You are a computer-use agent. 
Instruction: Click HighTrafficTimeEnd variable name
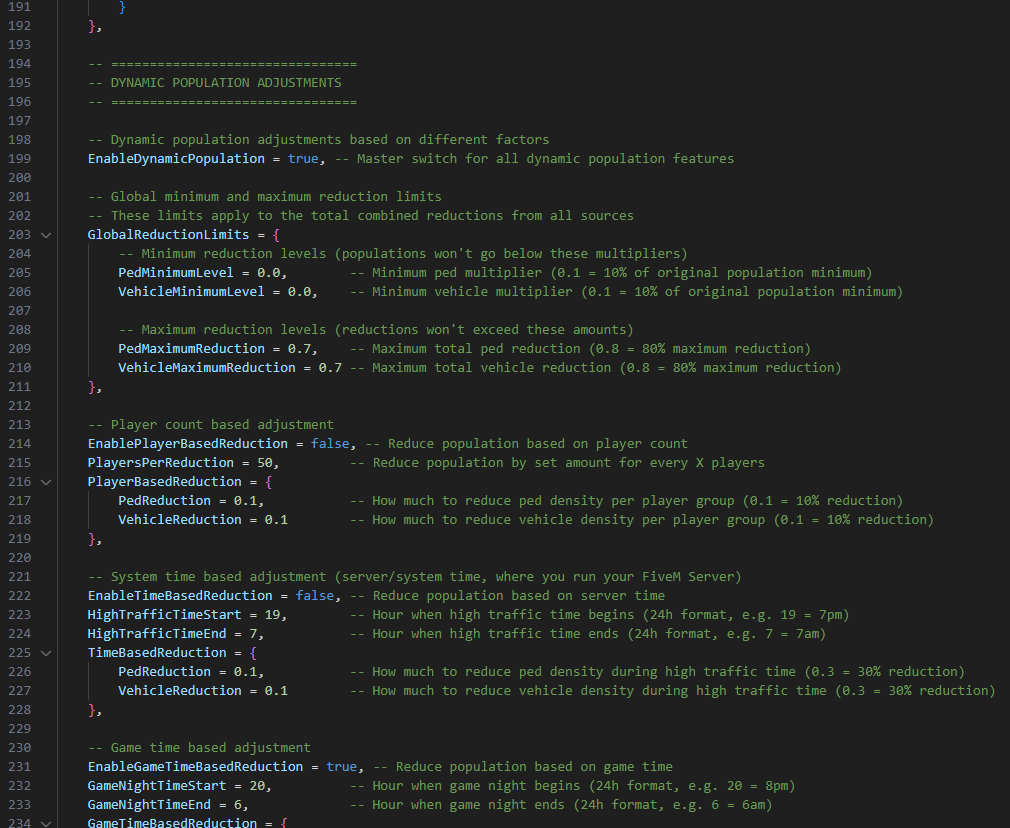coord(157,633)
